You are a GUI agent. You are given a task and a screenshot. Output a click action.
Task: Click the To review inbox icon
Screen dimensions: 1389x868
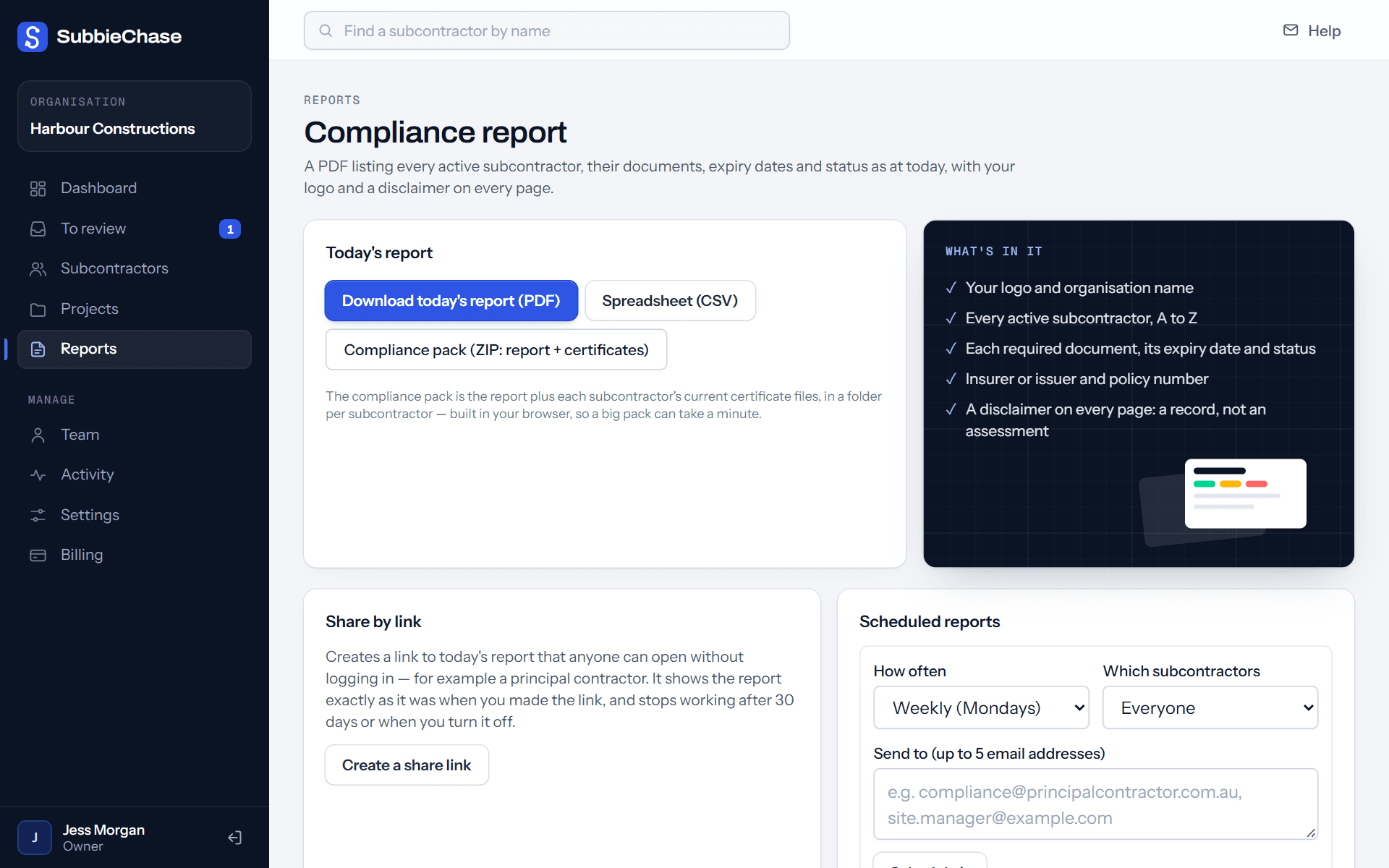38,229
